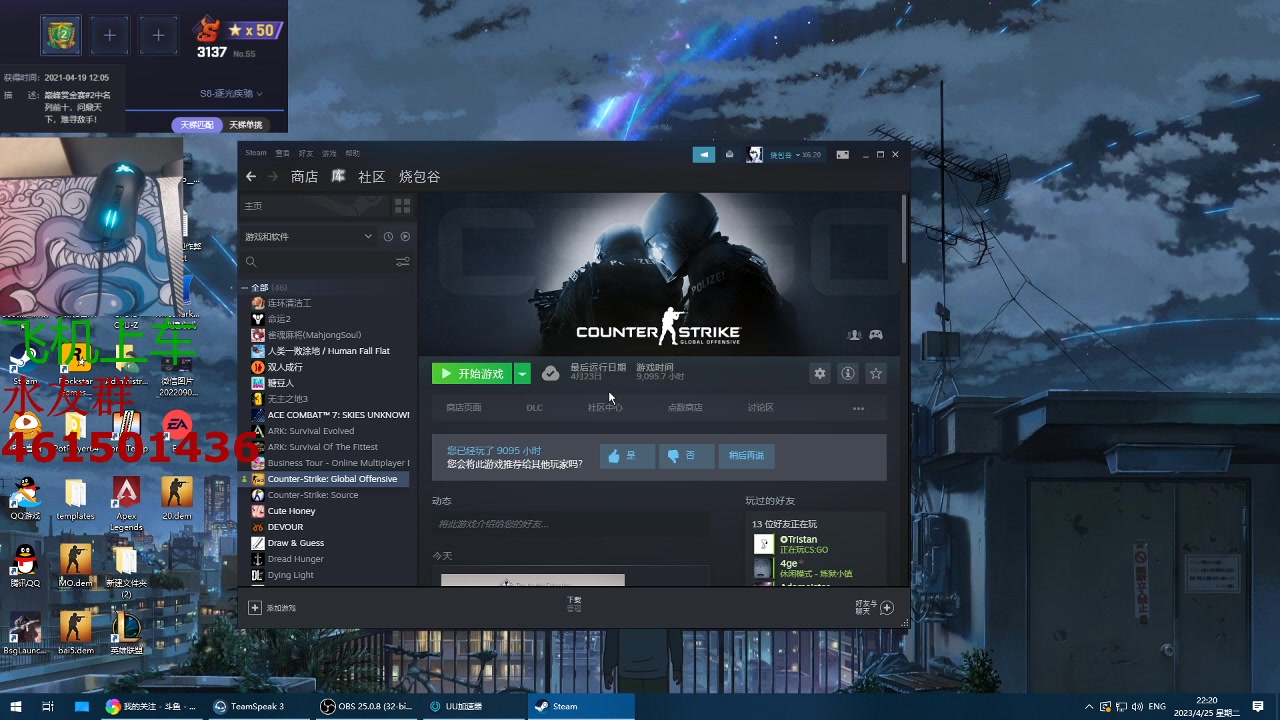Viewport: 1280px width, 720px height.
Task: Click Tristan's friend avatar
Action: (x=763, y=544)
